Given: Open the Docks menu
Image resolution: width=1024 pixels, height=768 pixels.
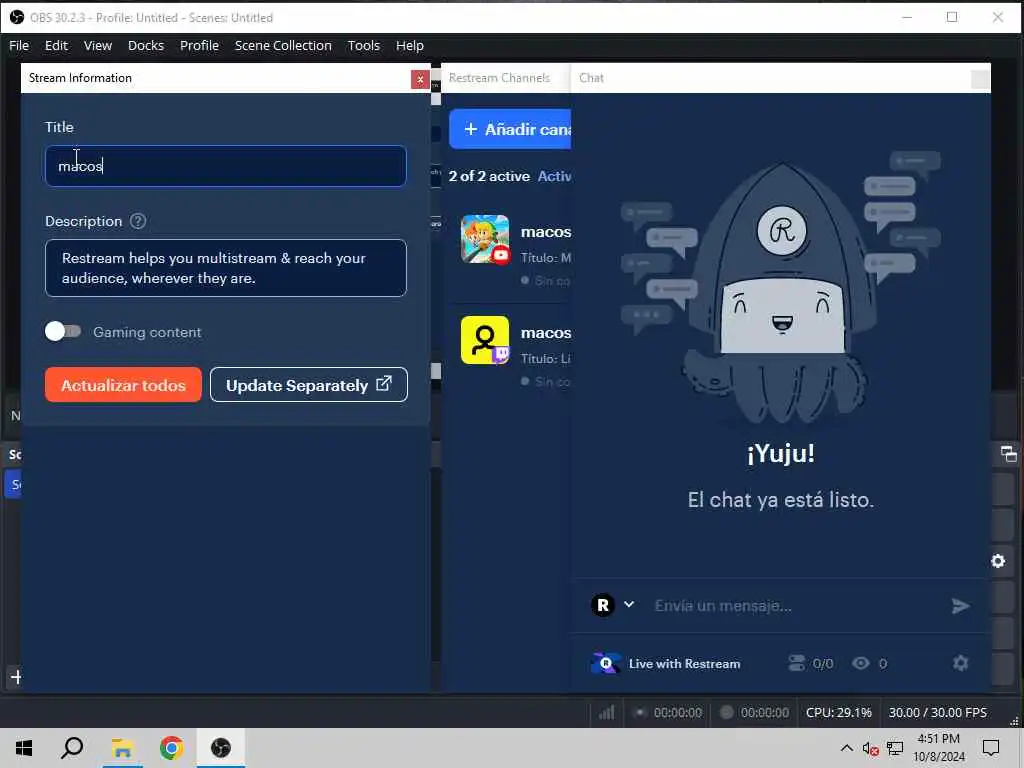Looking at the screenshot, I should coord(146,46).
